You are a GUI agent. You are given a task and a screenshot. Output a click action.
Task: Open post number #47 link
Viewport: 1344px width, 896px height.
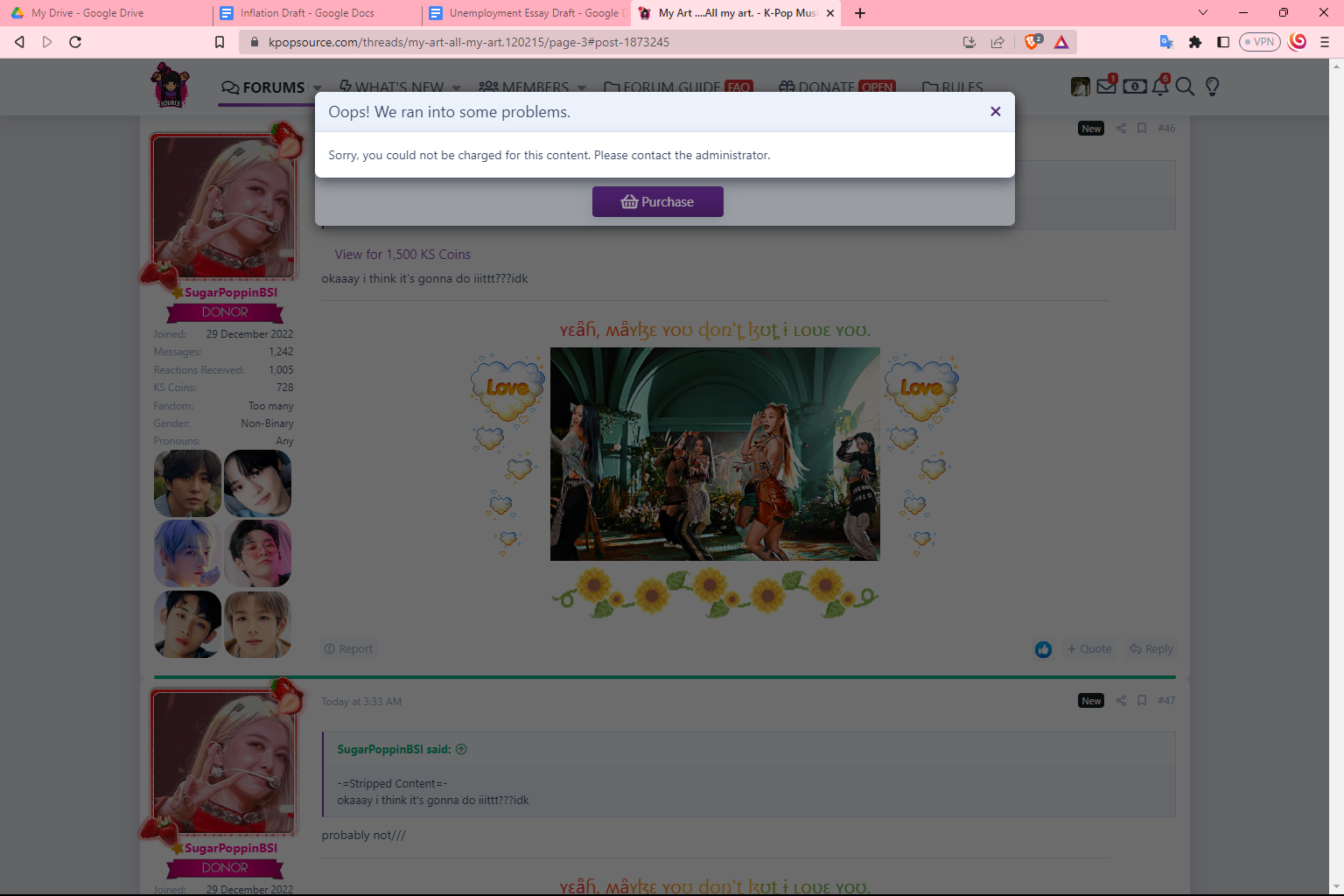click(x=1166, y=701)
